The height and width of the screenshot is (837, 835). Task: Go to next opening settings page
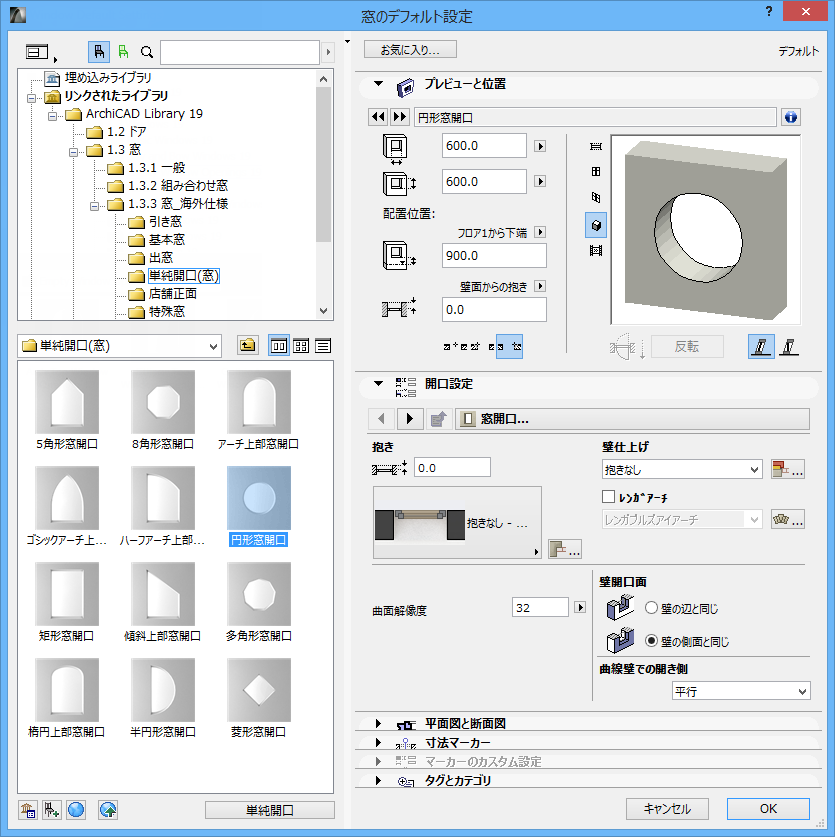coord(410,419)
